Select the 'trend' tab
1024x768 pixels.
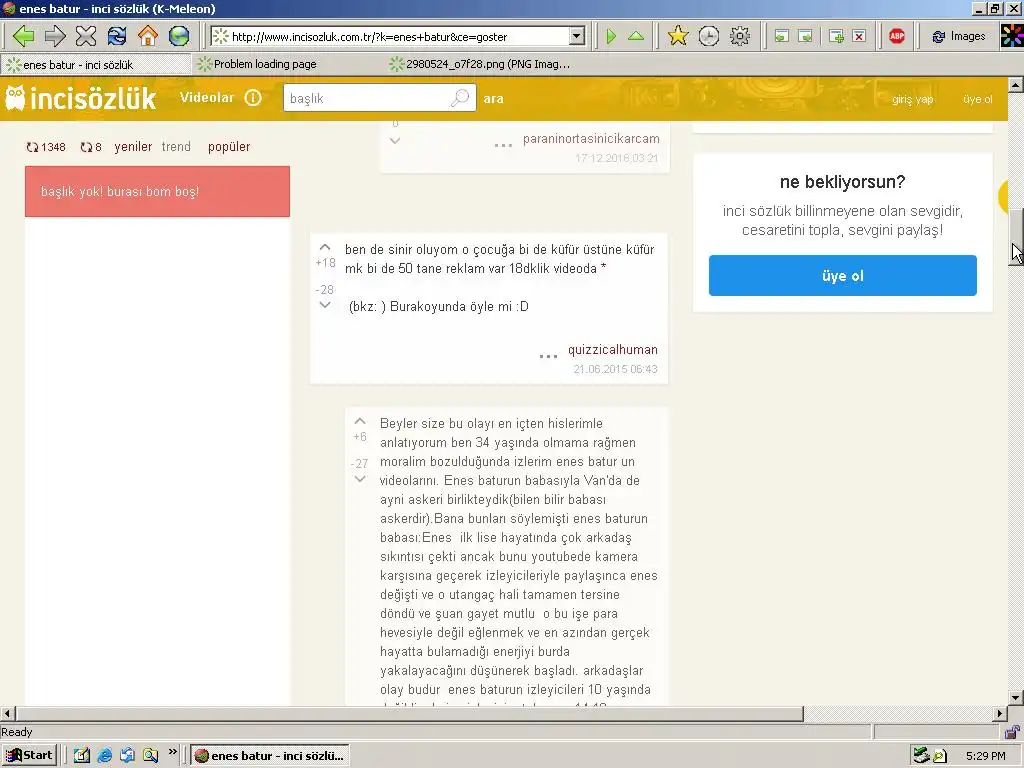[x=176, y=147]
